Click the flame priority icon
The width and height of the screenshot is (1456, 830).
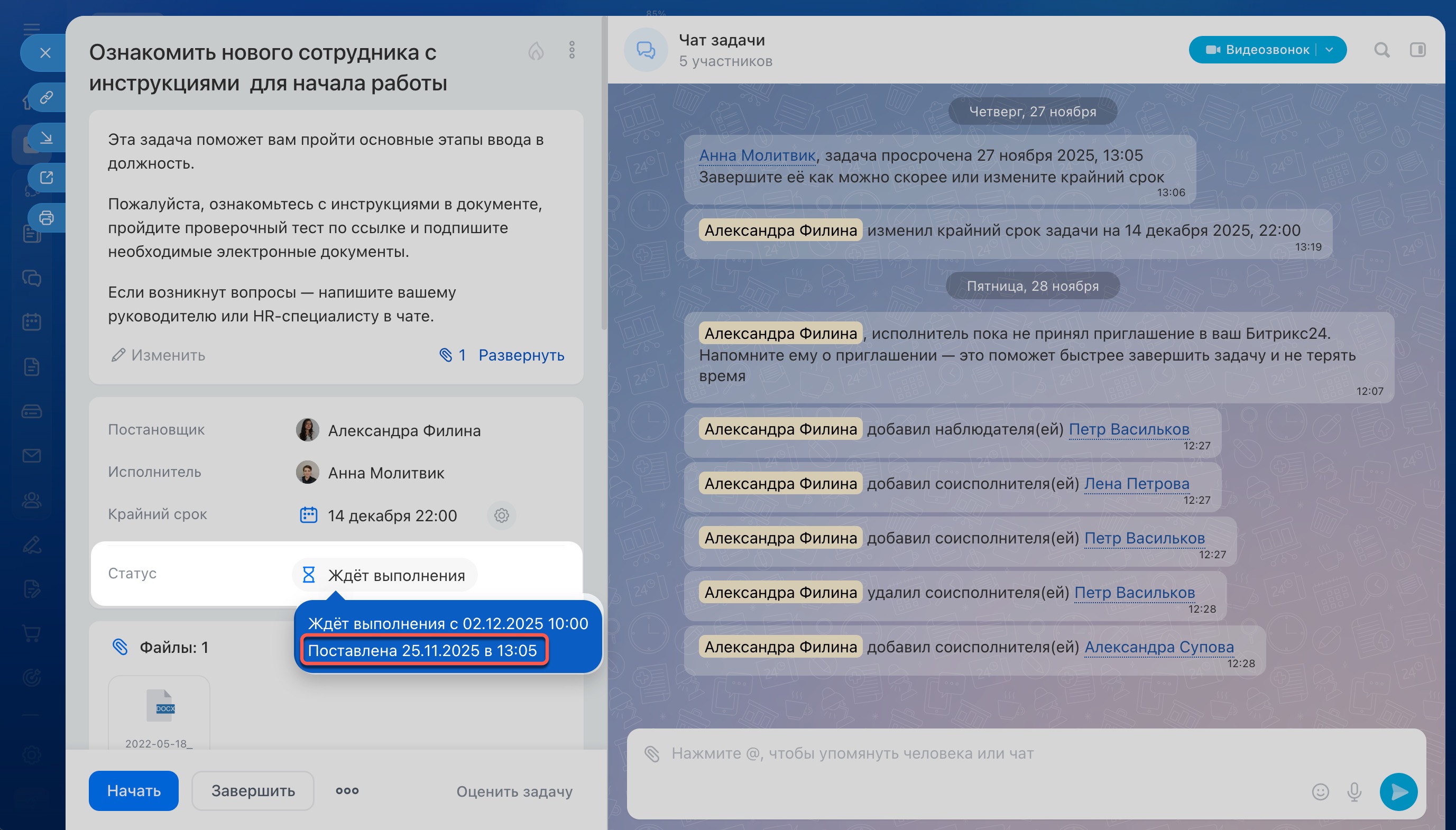[536, 51]
